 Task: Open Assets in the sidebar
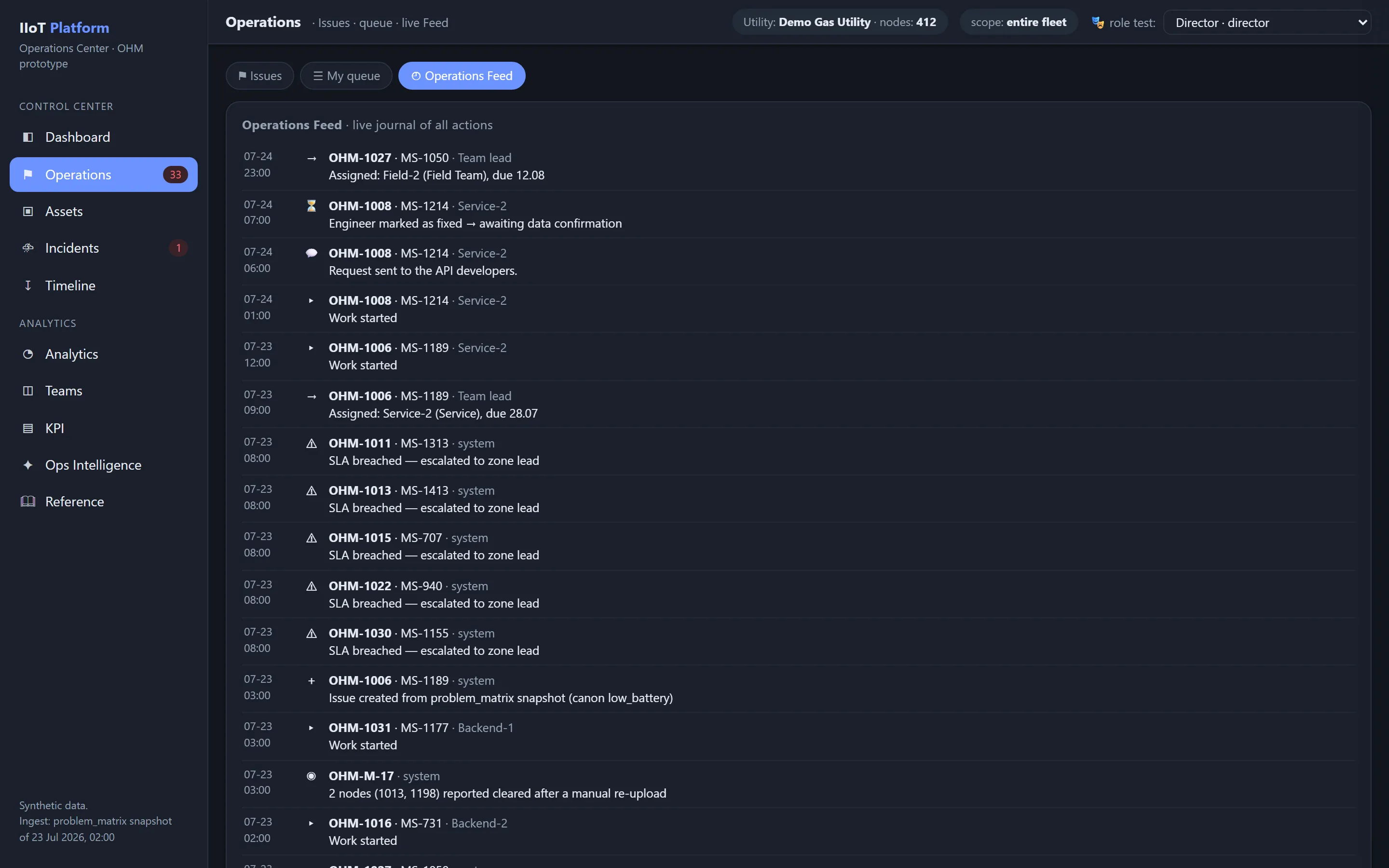pyautogui.click(x=103, y=211)
